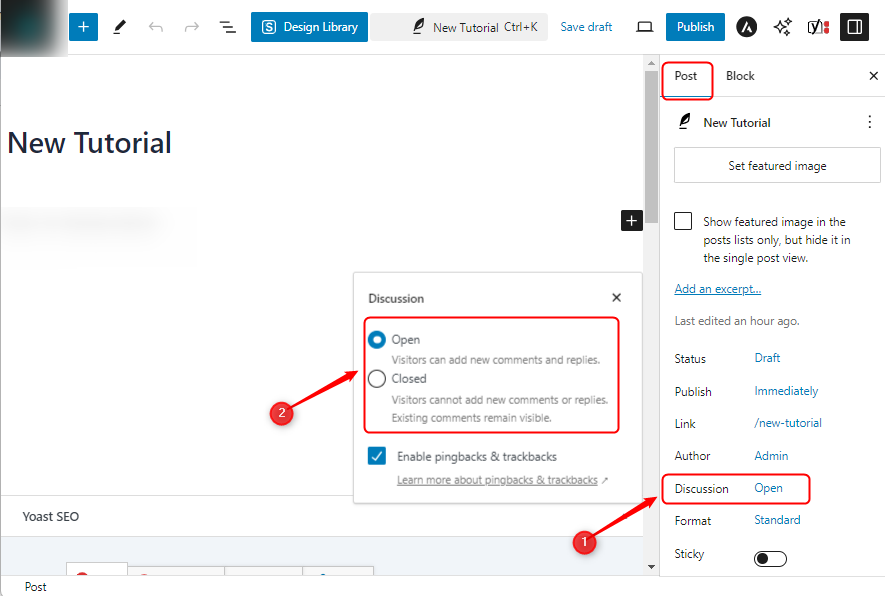Screen dimensions: 885x596
Task: Check Show featured image in posts lists only
Action: (x=684, y=222)
